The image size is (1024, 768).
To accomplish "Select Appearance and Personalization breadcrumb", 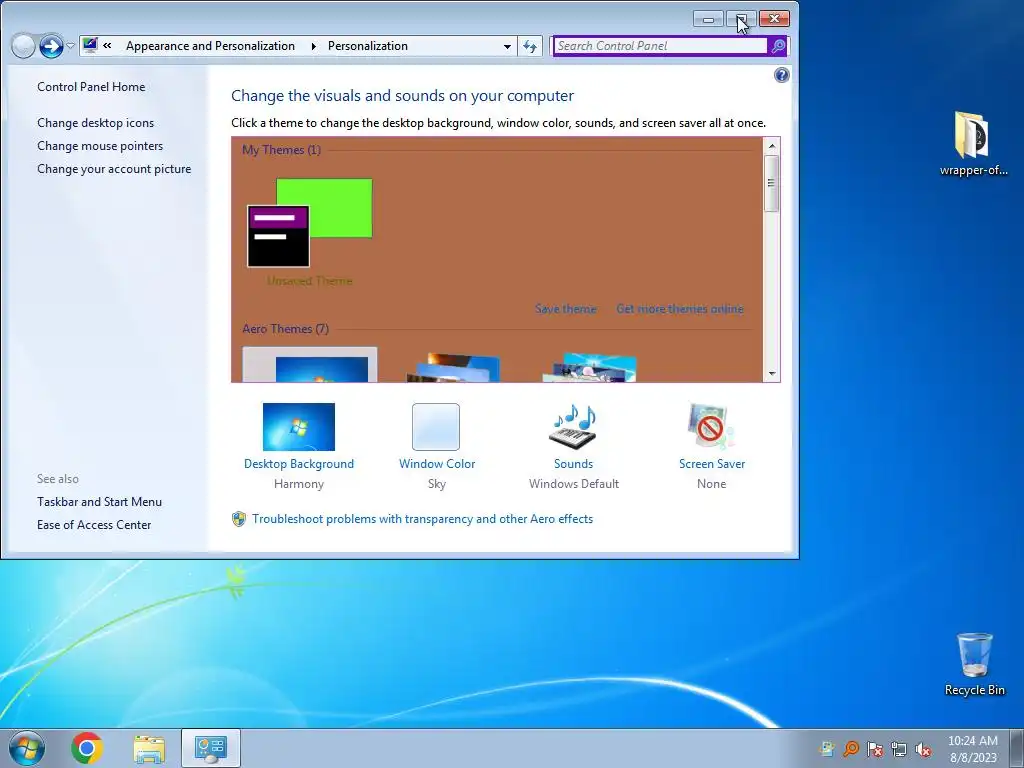I will point(210,46).
